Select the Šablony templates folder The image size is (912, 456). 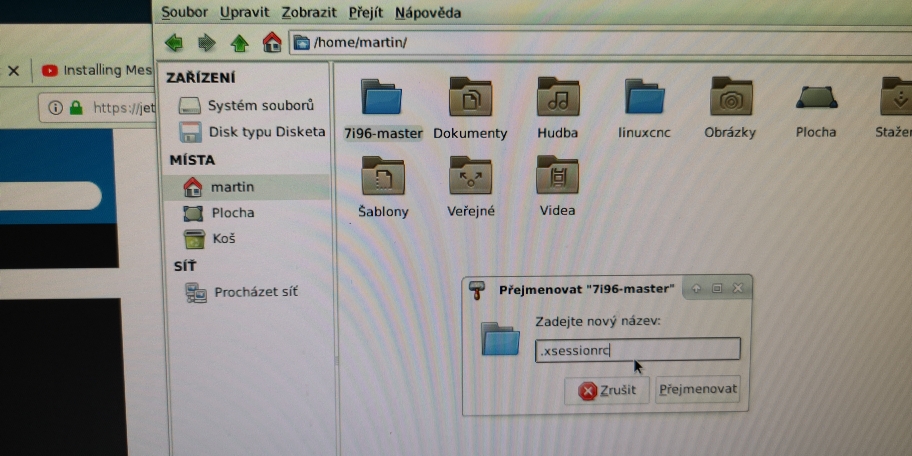(382, 178)
